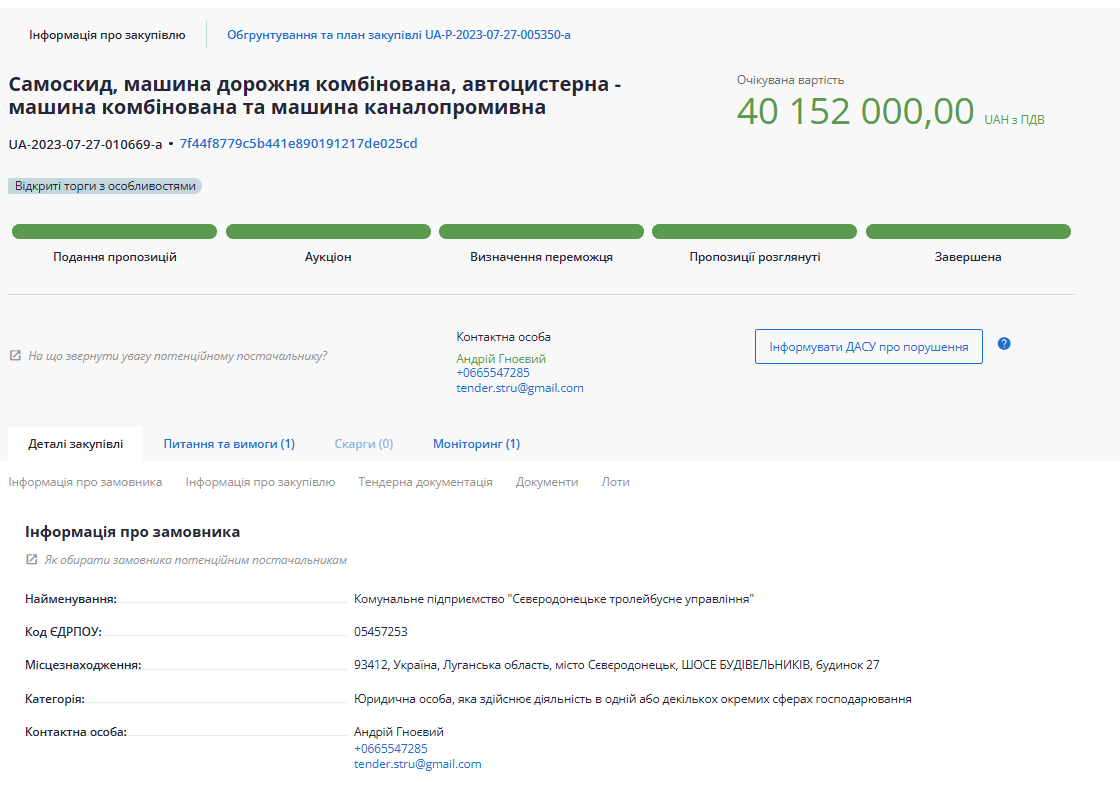Jump to Тендерна документація section
Image resolution: width=1120 pixels, height=811 pixels.
425,482
